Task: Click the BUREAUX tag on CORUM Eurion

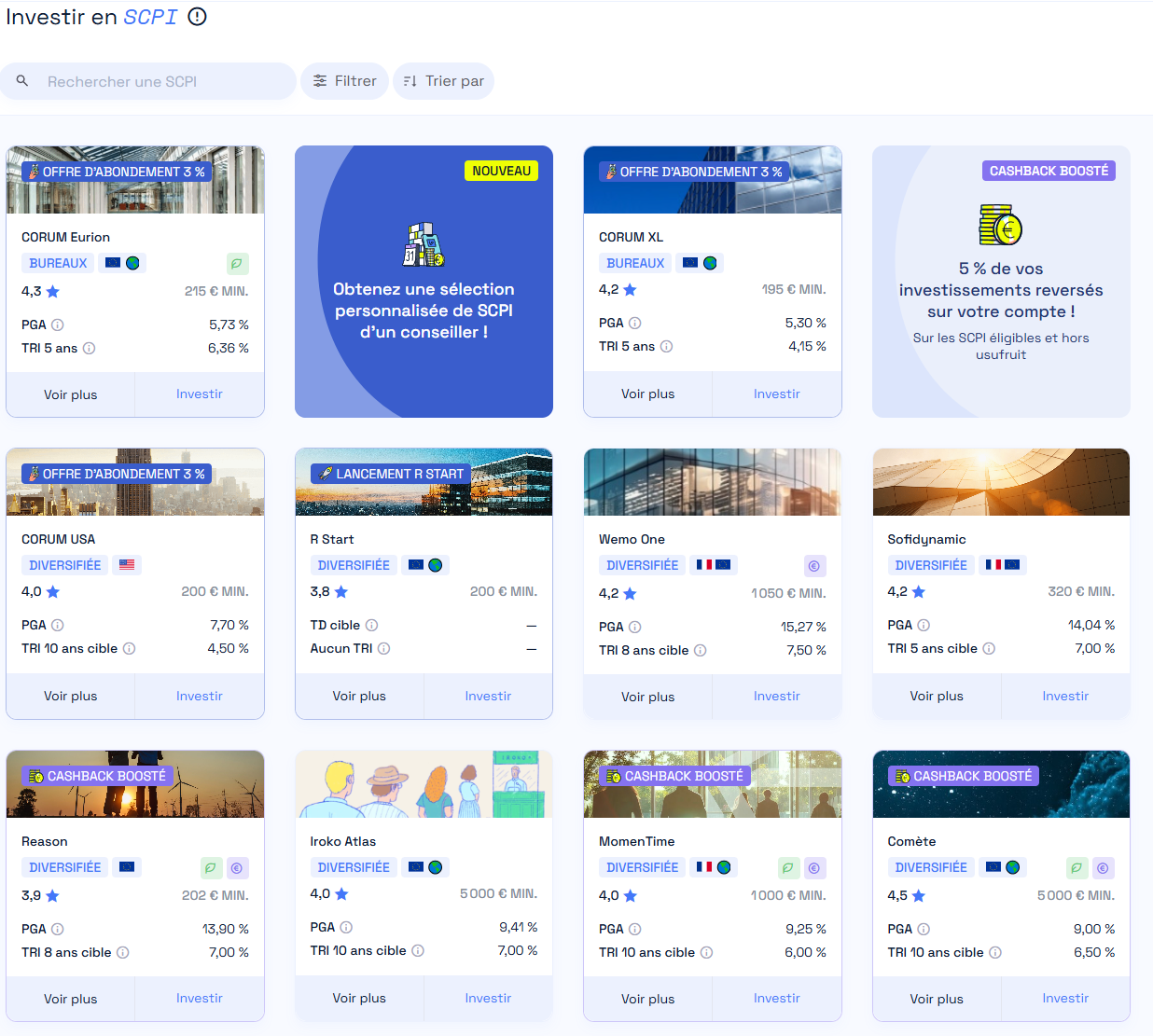Action: click(x=58, y=263)
